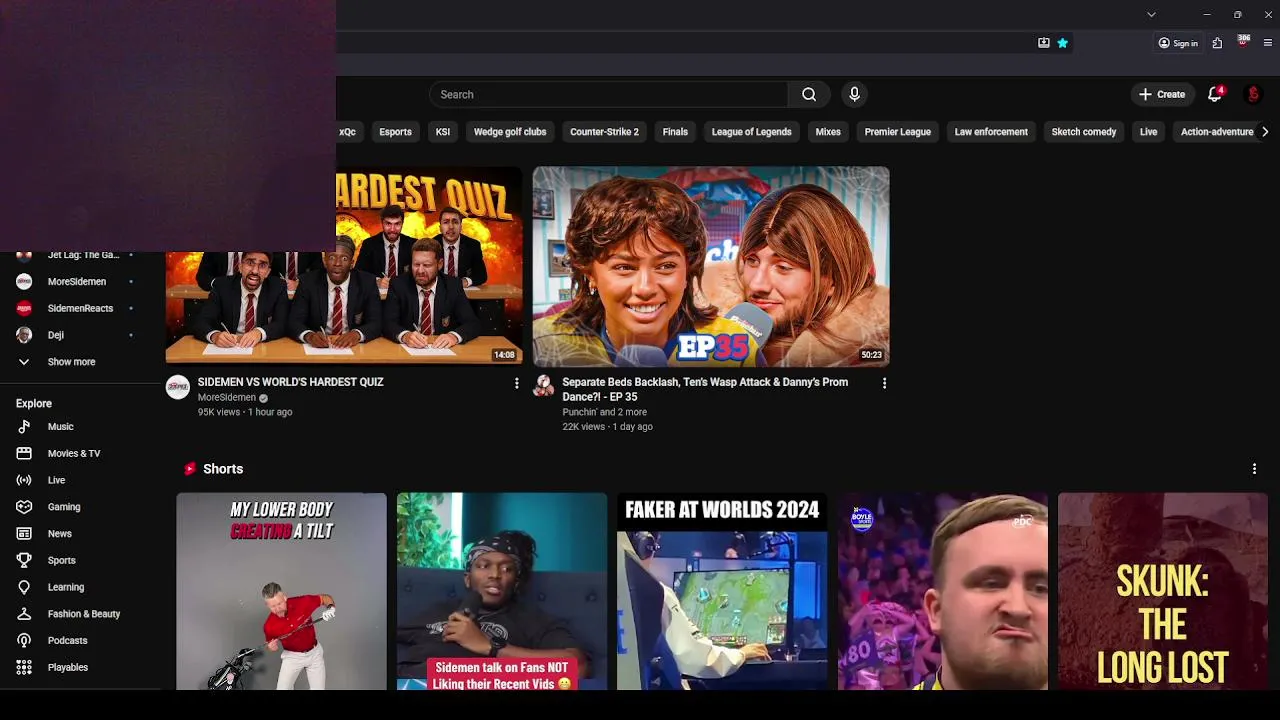Open SIDEMEN VS WORLD'S HARDEST QUIZ title
Viewport: 1280px width, 720px height.
(x=291, y=382)
